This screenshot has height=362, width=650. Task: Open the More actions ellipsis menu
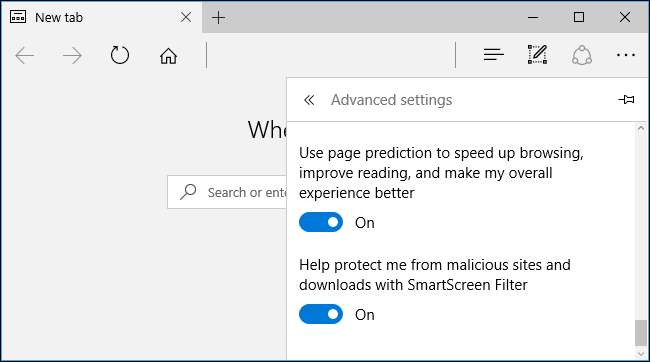tap(626, 55)
